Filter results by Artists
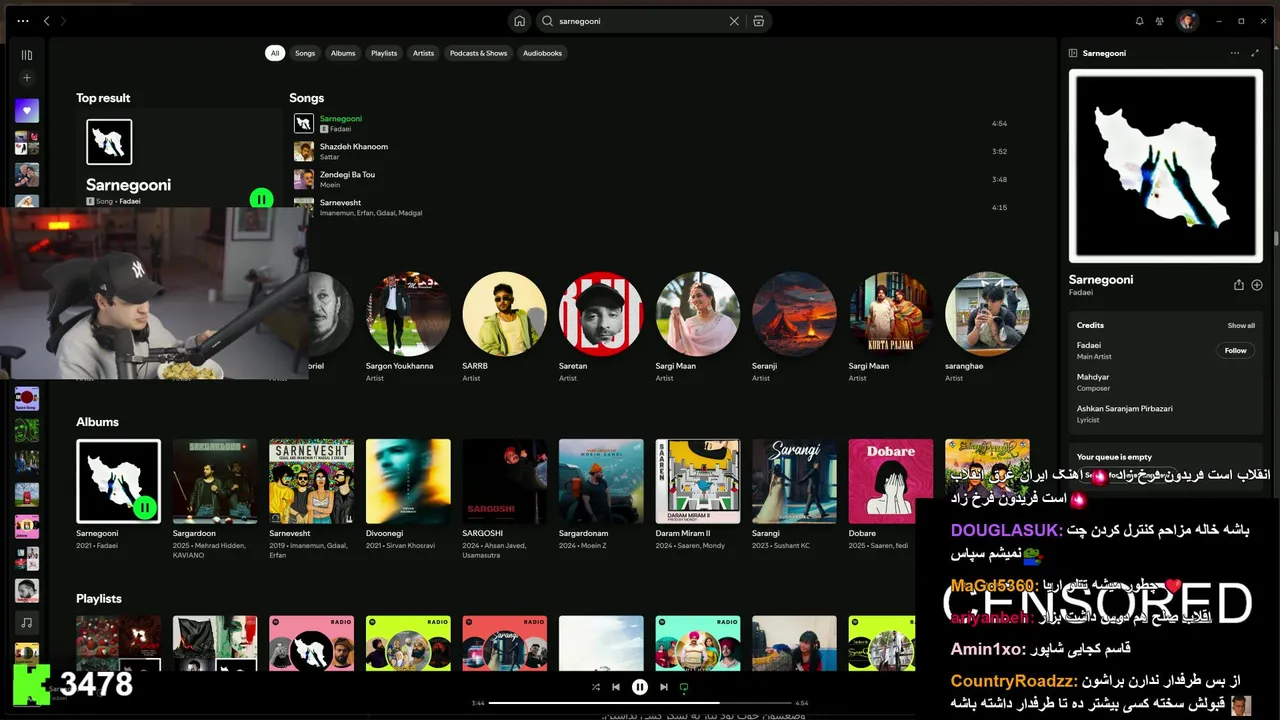Viewport: 1280px width, 720px height. pos(424,53)
